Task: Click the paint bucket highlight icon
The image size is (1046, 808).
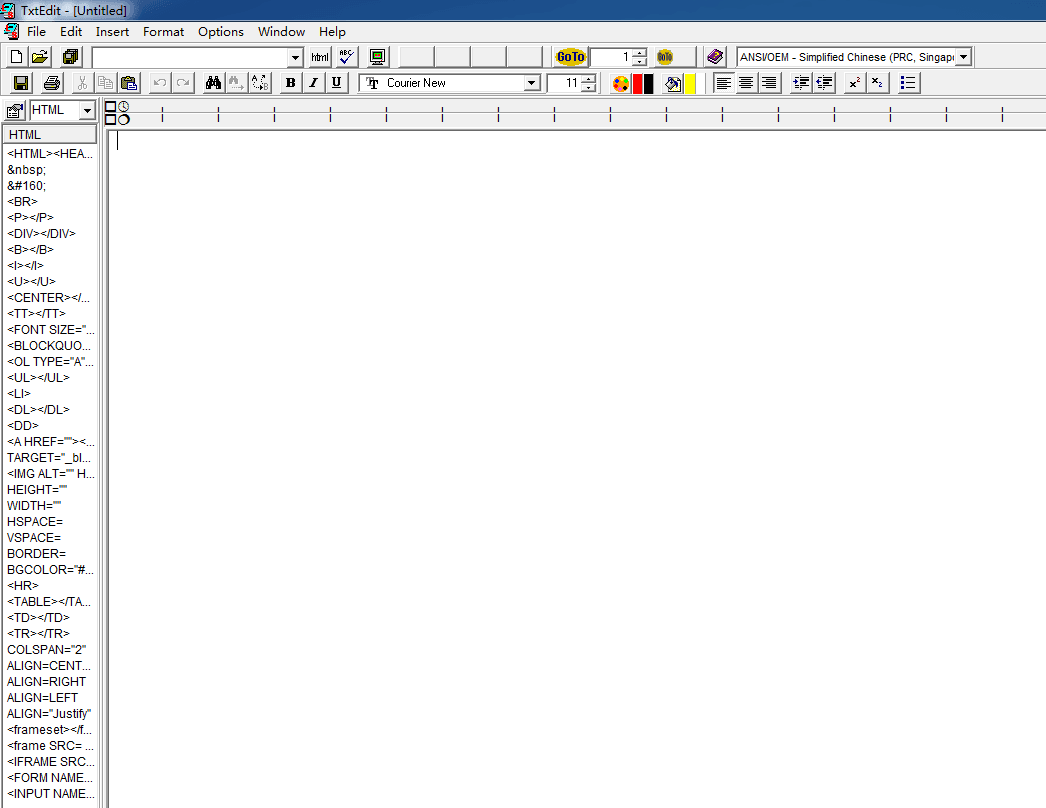Action: coord(673,83)
